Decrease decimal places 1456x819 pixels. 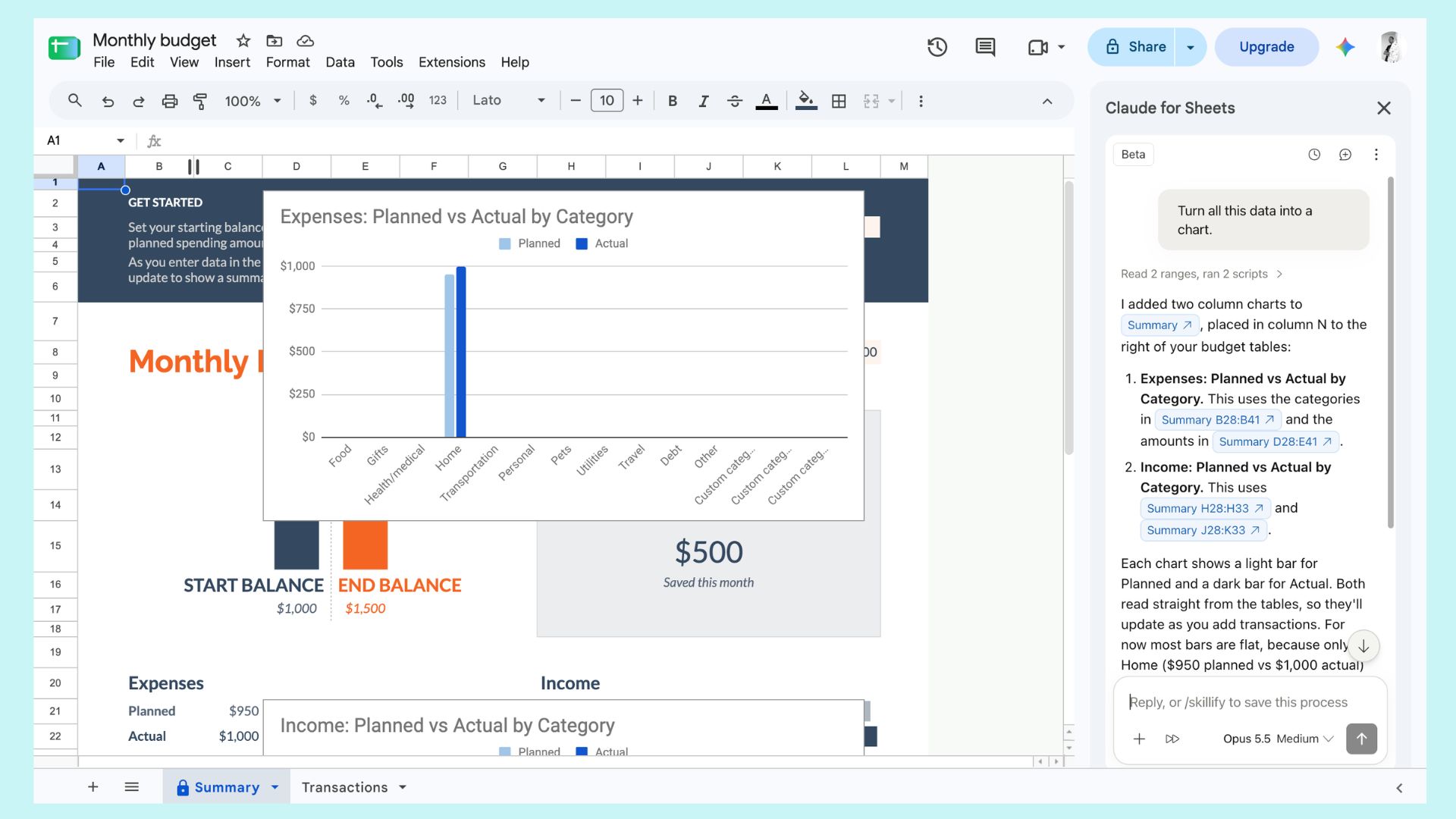[x=375, y=100]
